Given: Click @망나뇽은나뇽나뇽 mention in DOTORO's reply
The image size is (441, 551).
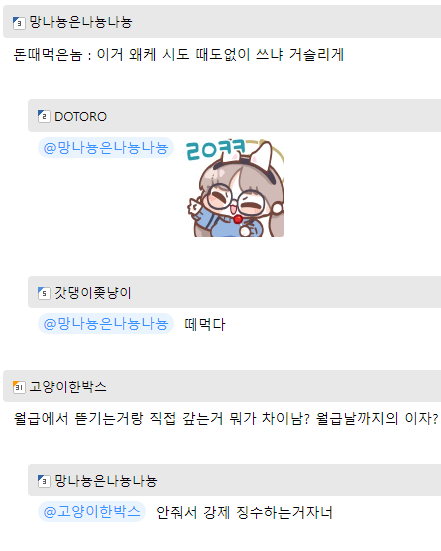Looking at the screenshot, I should (106, 148).
